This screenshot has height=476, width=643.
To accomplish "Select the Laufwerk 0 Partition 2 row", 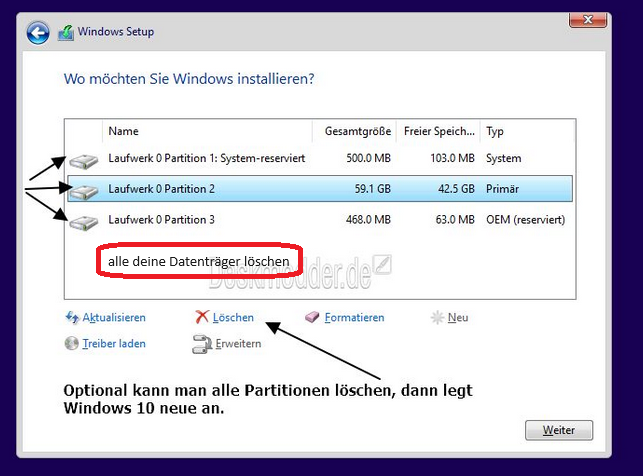I will coord(320,189).
